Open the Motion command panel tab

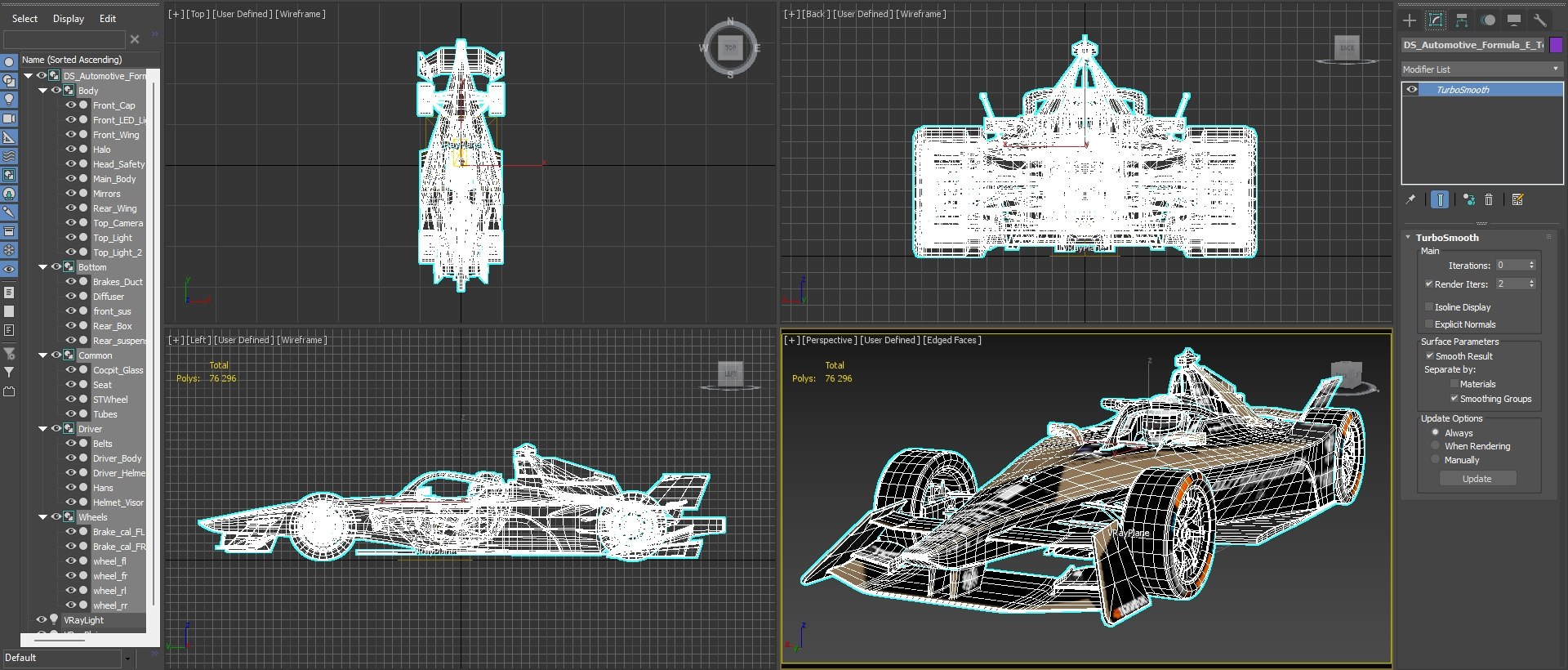coord(1488,20)
